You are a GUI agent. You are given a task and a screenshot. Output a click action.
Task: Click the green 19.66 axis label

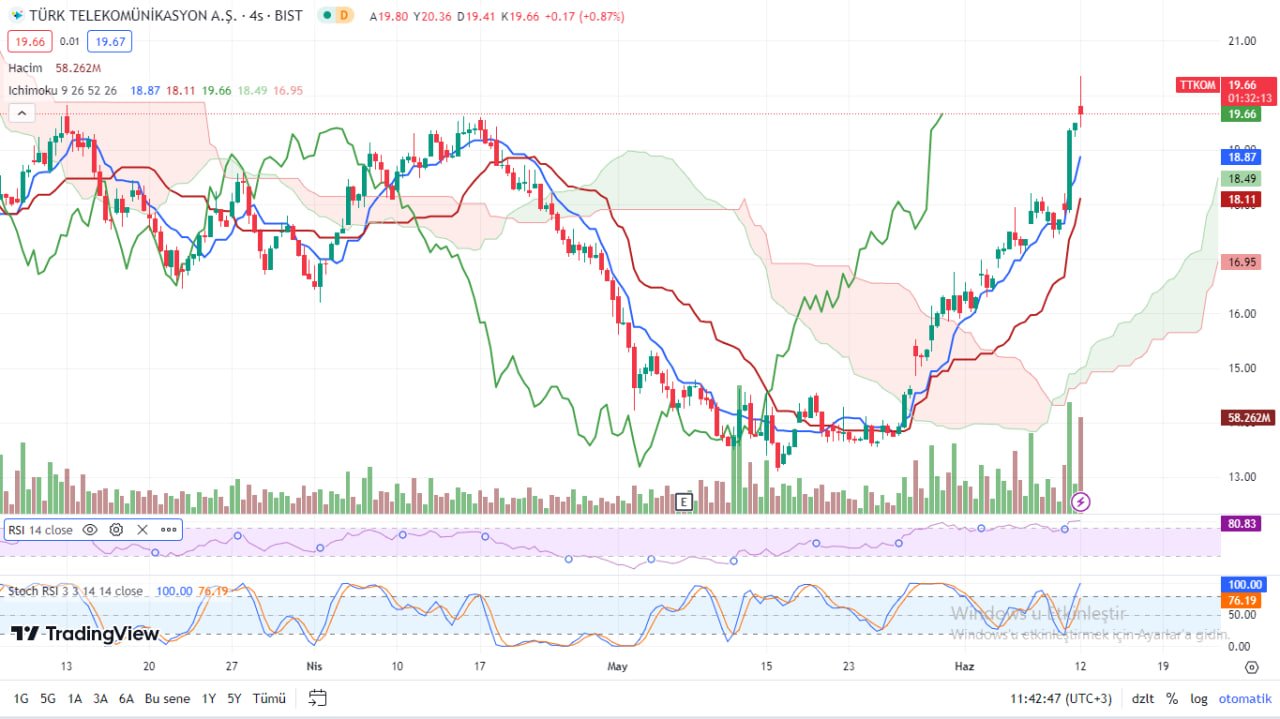[x=1242, y=114]
